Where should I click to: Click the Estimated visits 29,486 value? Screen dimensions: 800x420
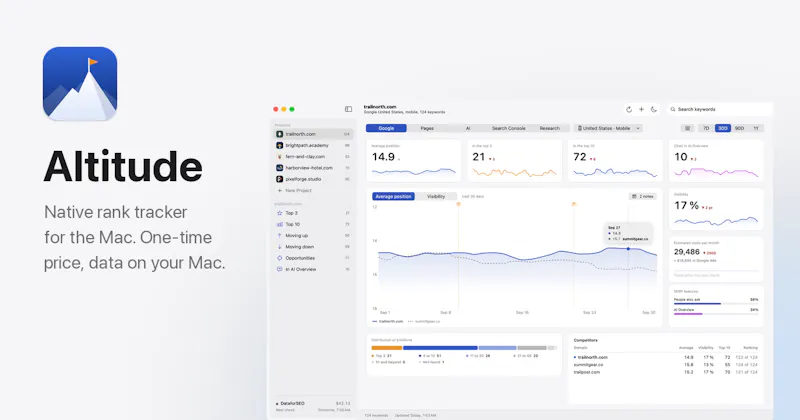[x=687, y=252]
